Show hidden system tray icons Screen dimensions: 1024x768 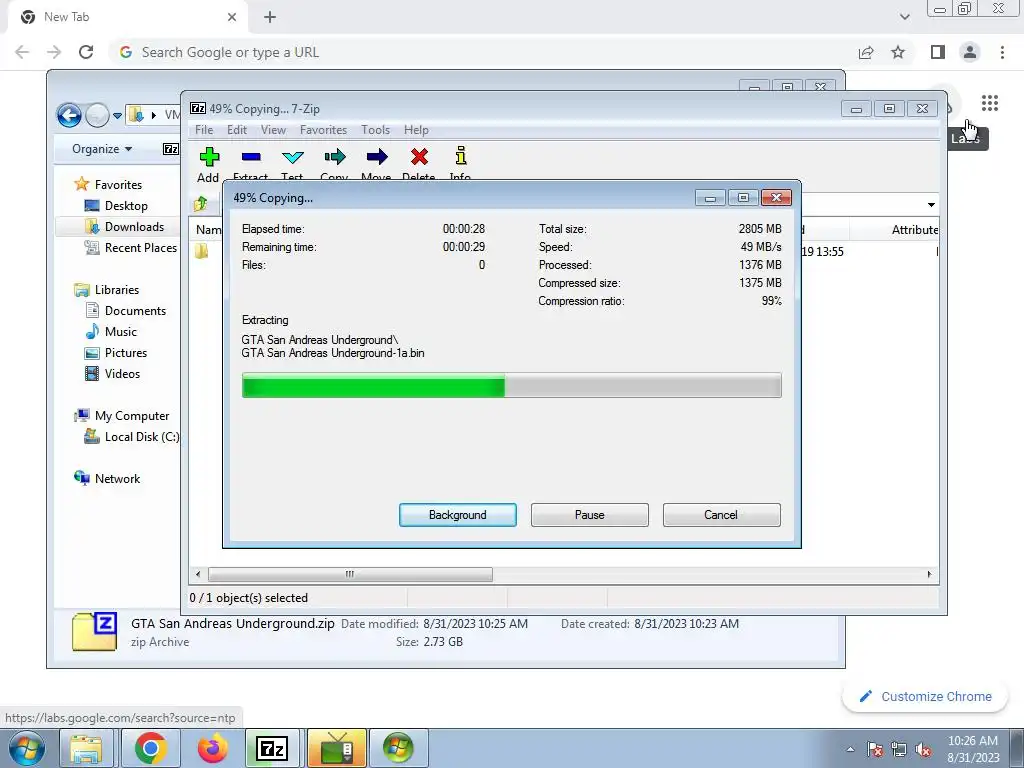click(850, 749)
